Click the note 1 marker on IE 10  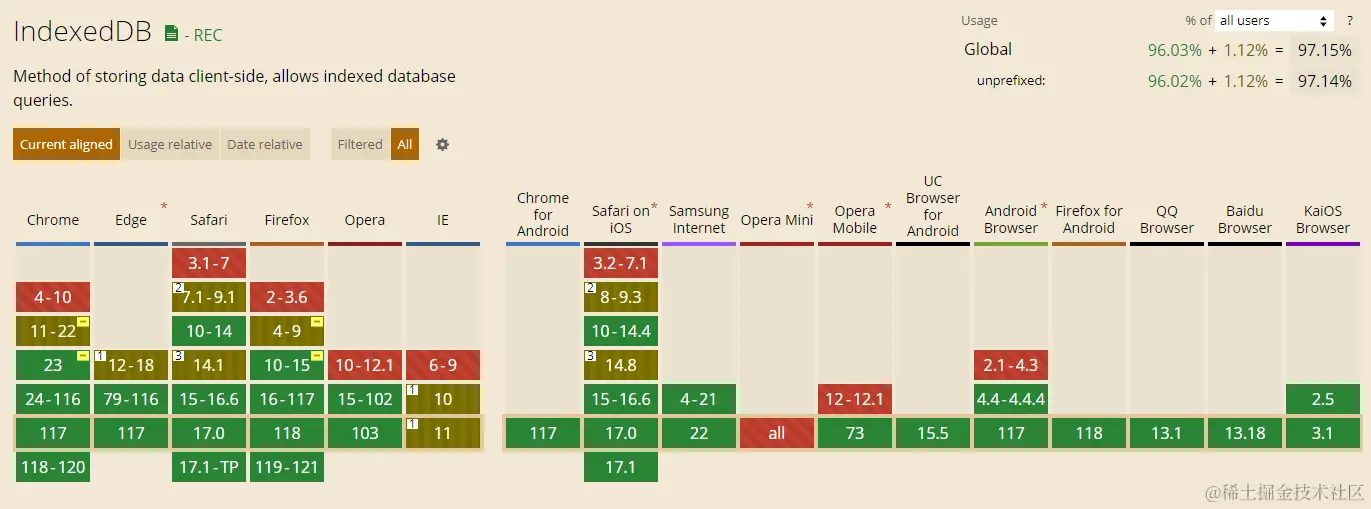pos(412,390)
